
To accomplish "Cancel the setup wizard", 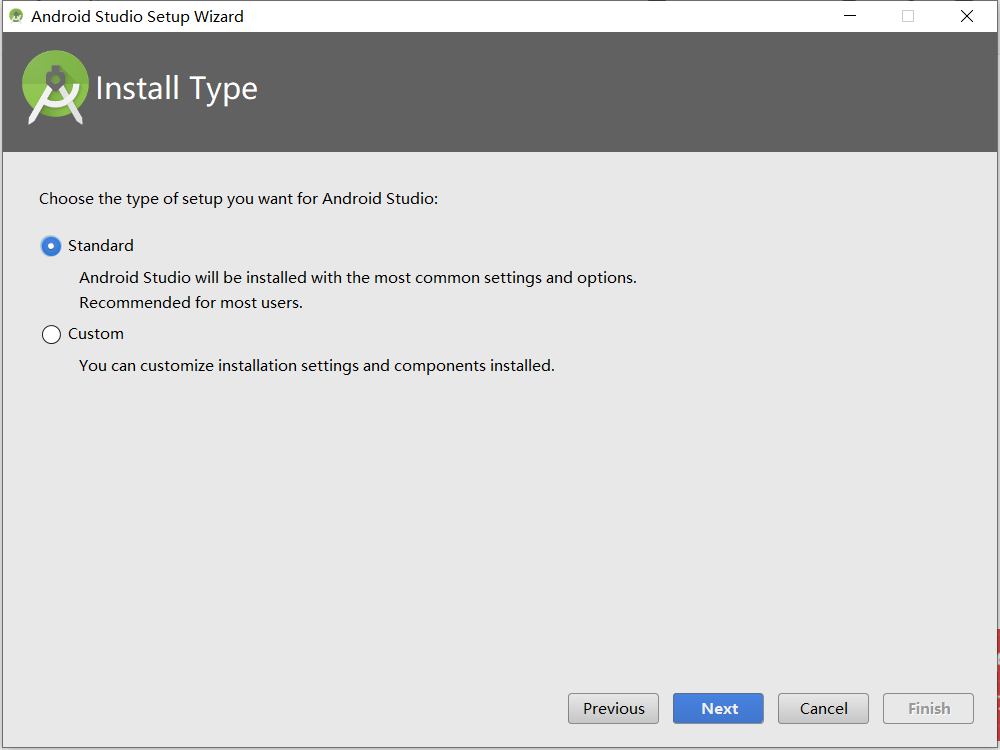I will (x=823, y=709).
